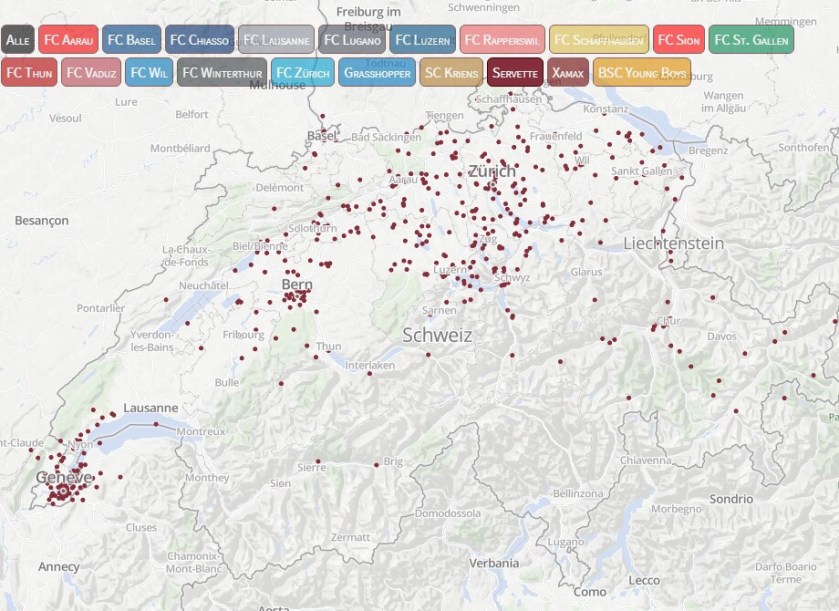This screenshot has height=611, width=839.
Task: Show FC Basel fan locations
Action: pos(131,40)
